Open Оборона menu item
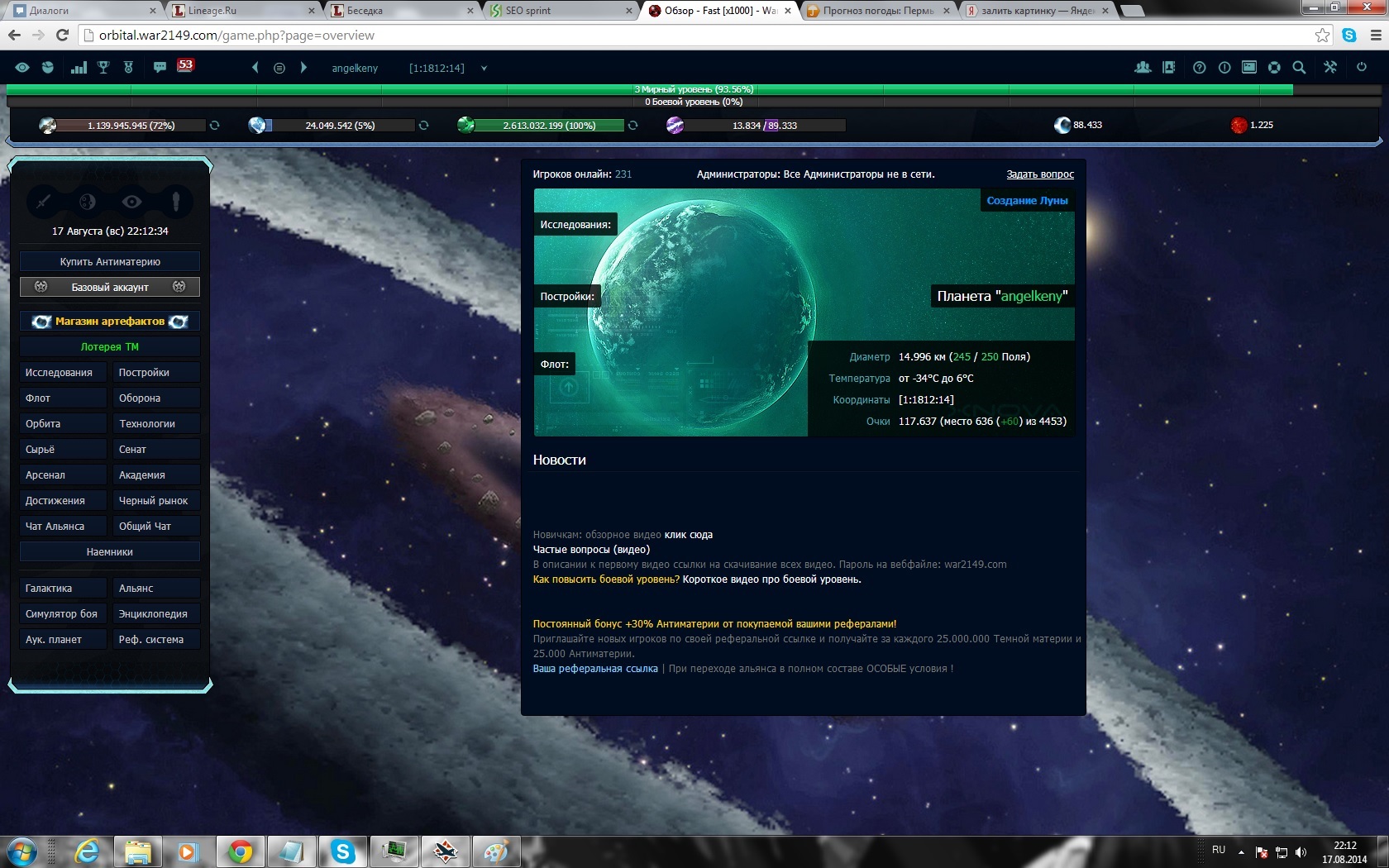Screen dimensions: 1389x868 click(156, 398)
